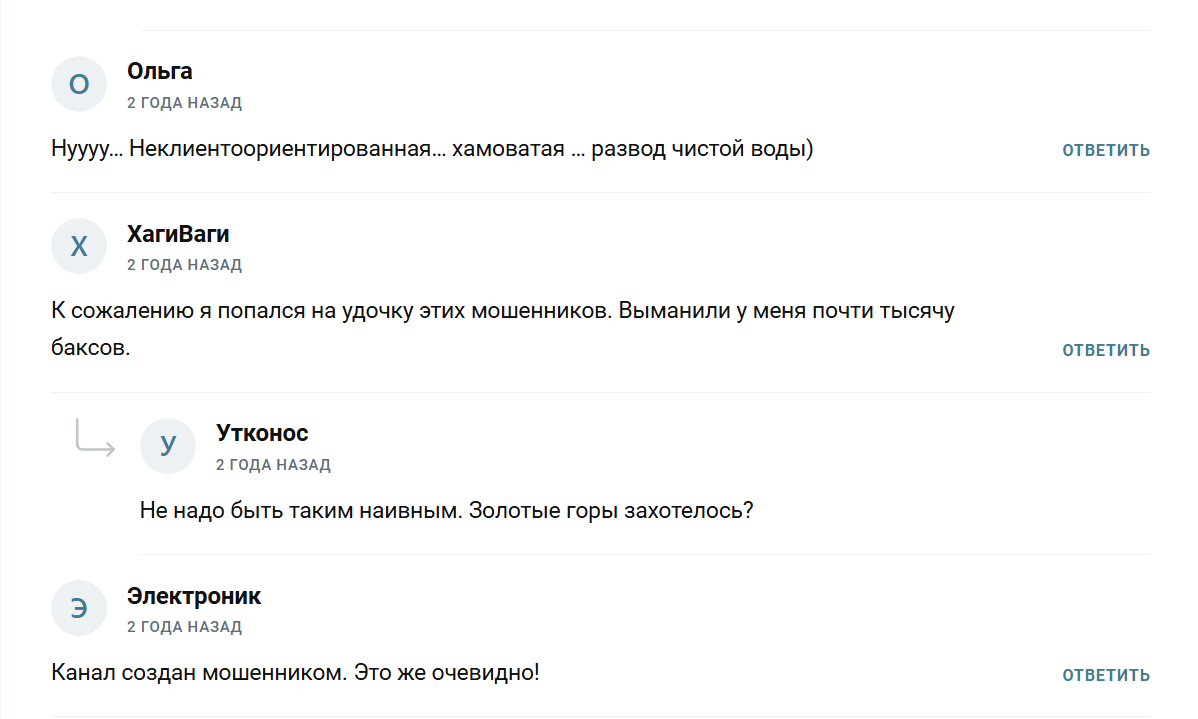Reply to Ольга's comment with ОТВЕТИТЬ

(x=1106, y=151)
